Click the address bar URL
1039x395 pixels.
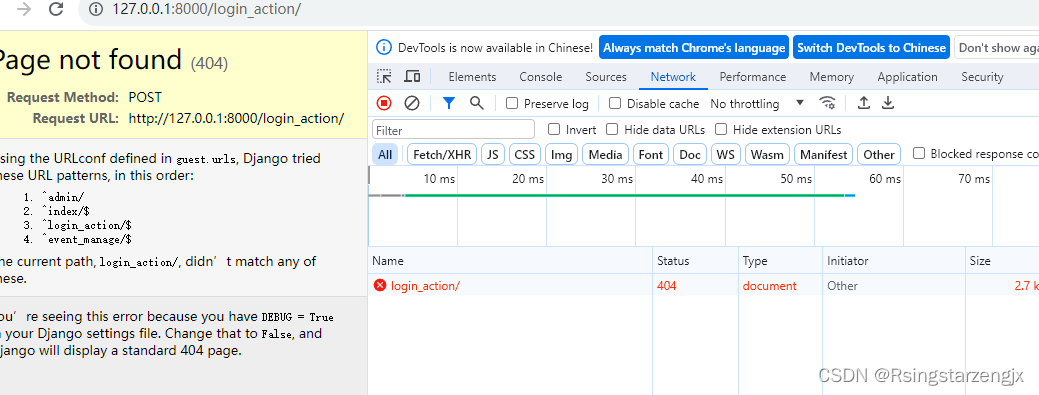point(207,9)
